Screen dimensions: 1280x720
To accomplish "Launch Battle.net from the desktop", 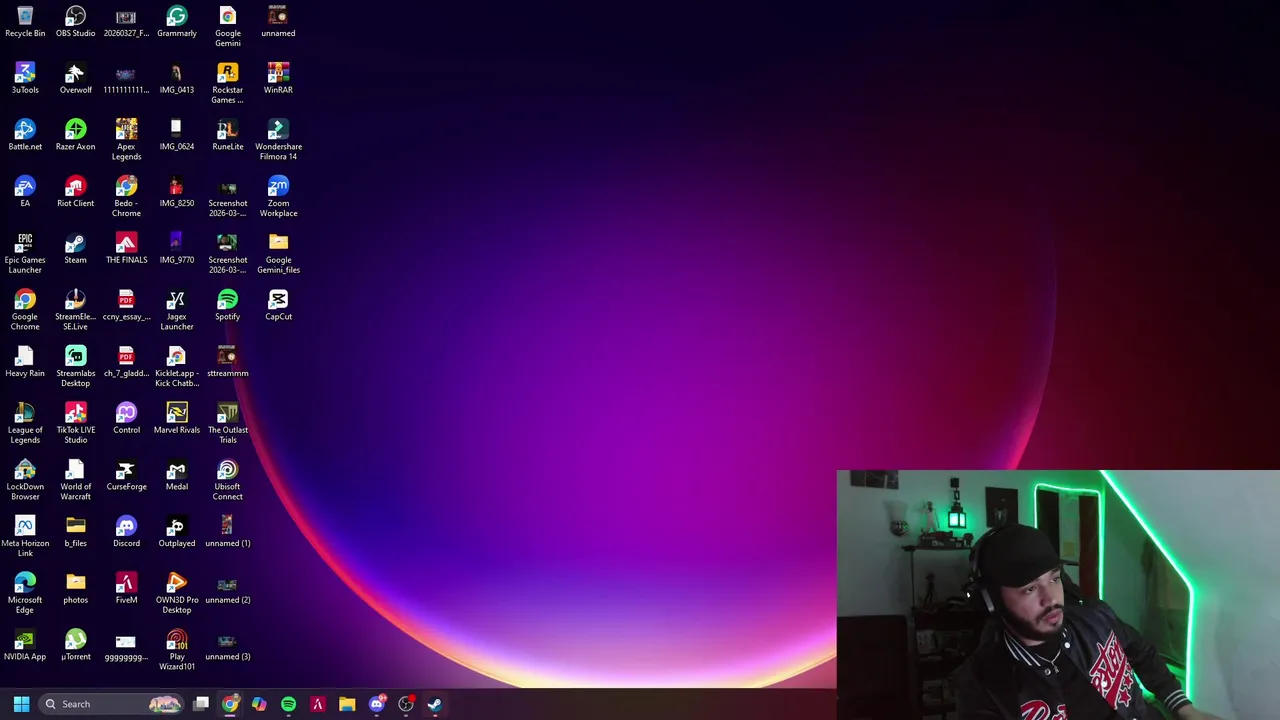I will click(25, 136).
